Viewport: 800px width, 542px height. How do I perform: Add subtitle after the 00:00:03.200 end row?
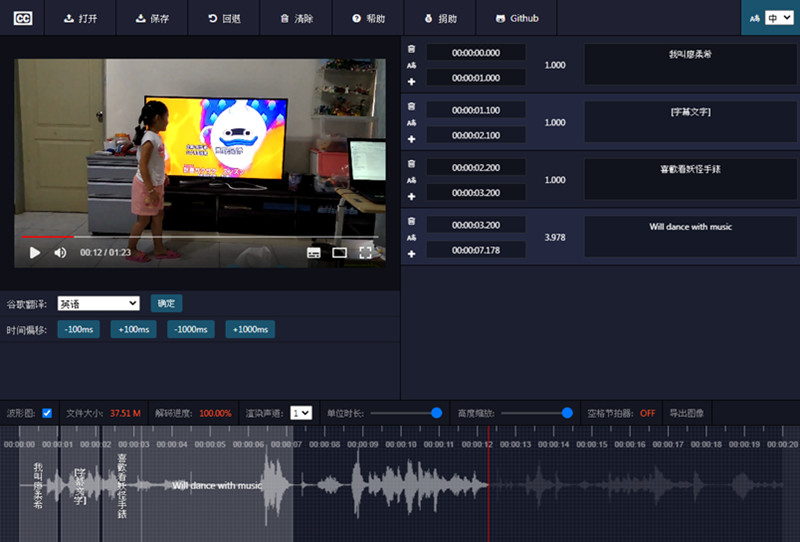[411, 196]
